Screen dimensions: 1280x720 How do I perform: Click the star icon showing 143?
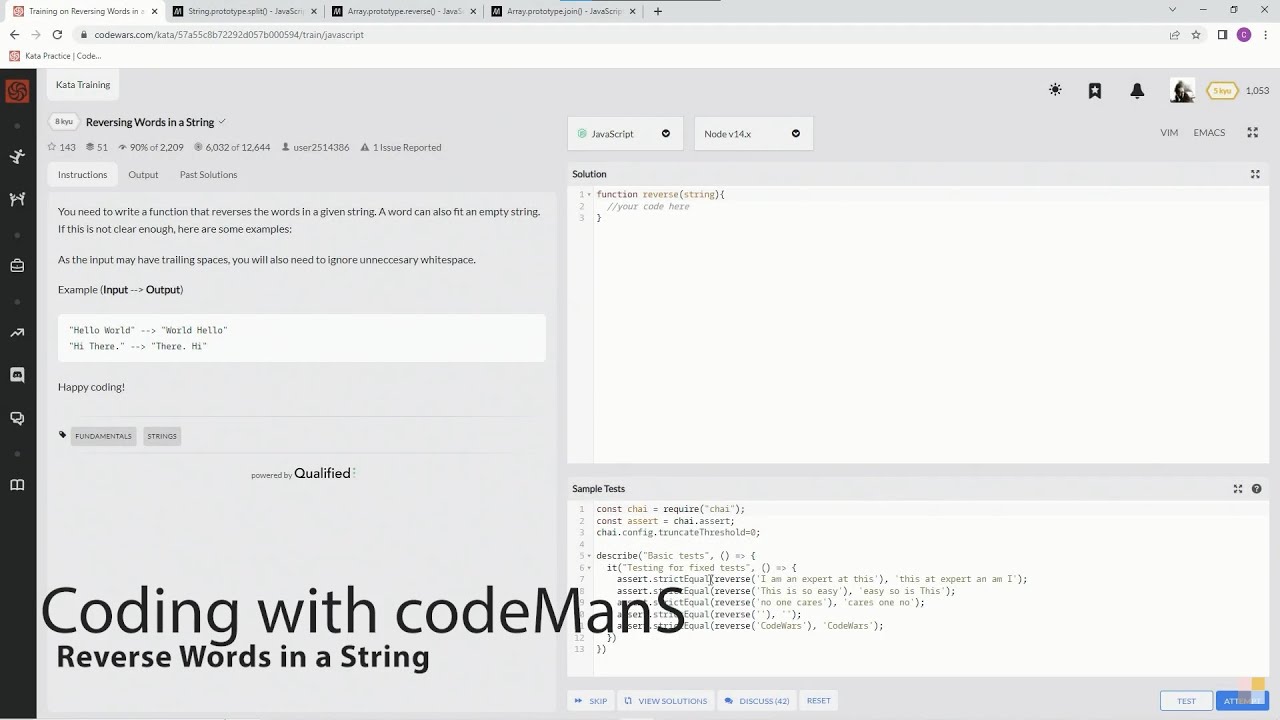[x=52, y=147]
